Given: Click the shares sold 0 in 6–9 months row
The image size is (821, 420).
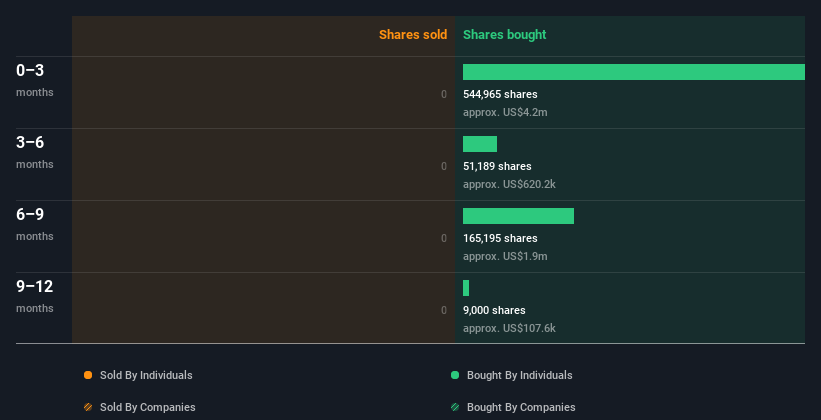Looking at the screenshot, I should pyautogui.click(x=444, y=238).
